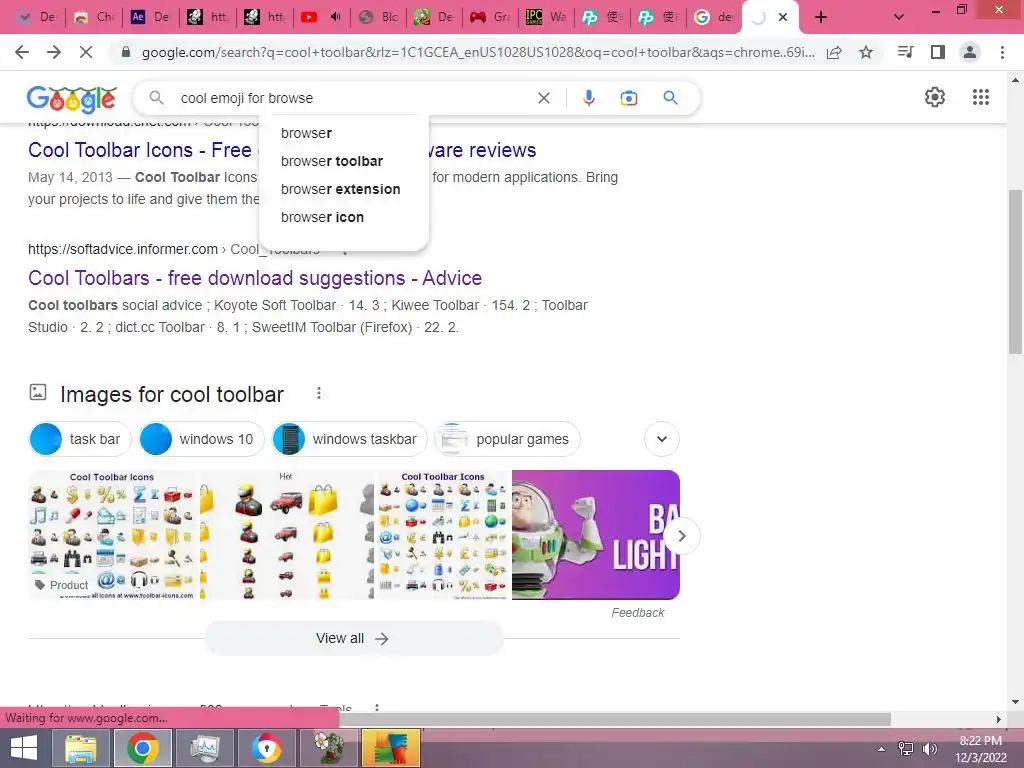Open the media control icon

pos(905,52)
